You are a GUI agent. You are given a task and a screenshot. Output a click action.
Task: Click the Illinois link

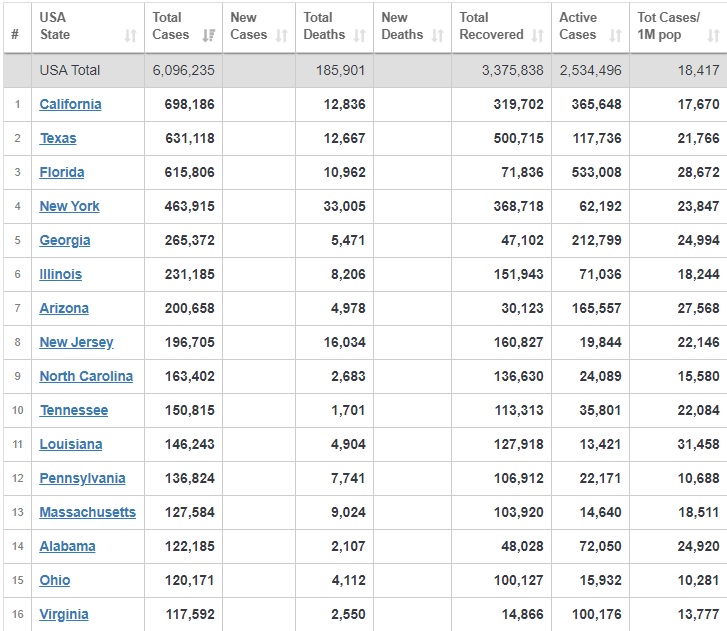click(61, 274)
